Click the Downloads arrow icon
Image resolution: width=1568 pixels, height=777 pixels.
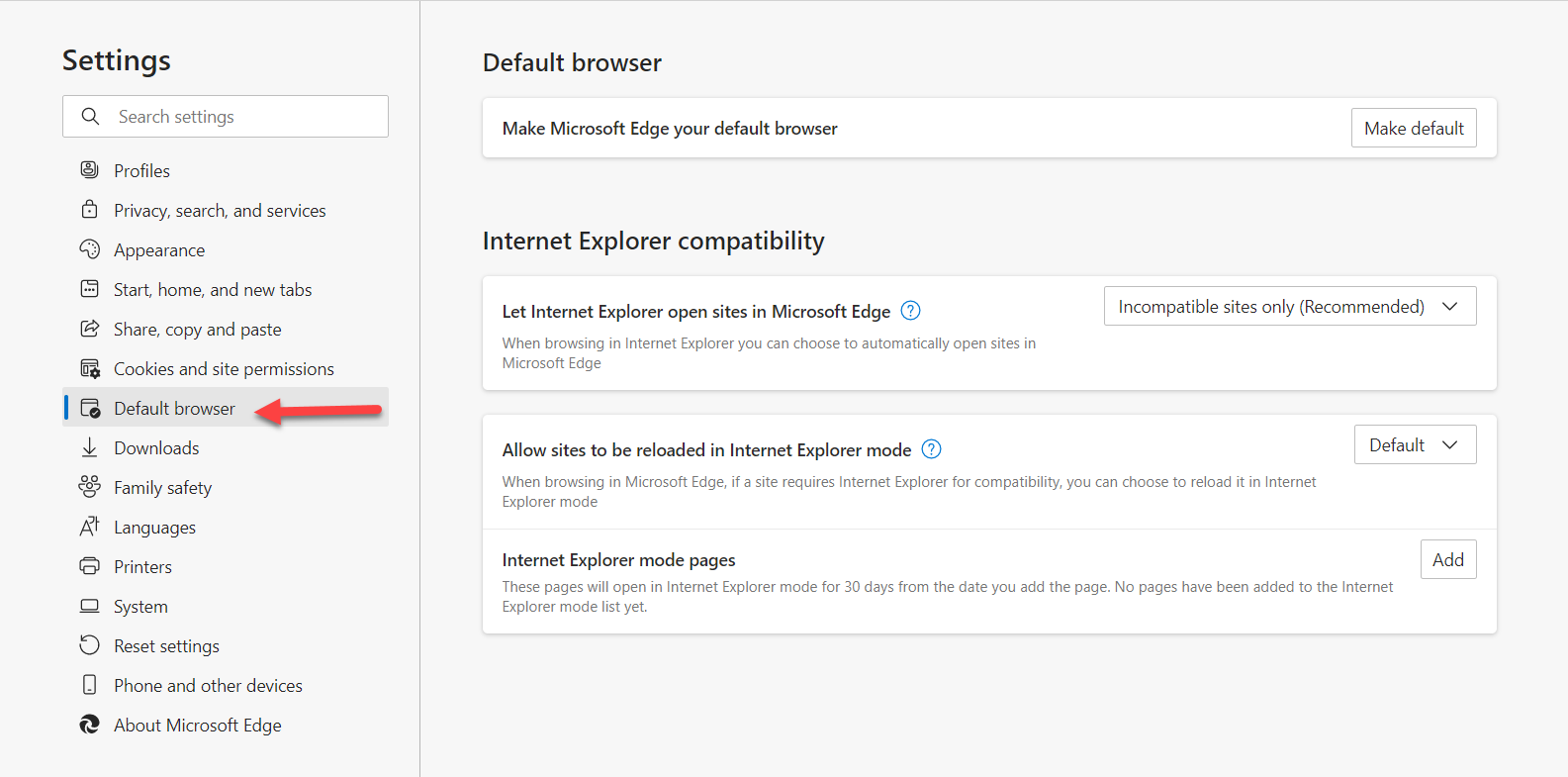(x=89, y=447)
